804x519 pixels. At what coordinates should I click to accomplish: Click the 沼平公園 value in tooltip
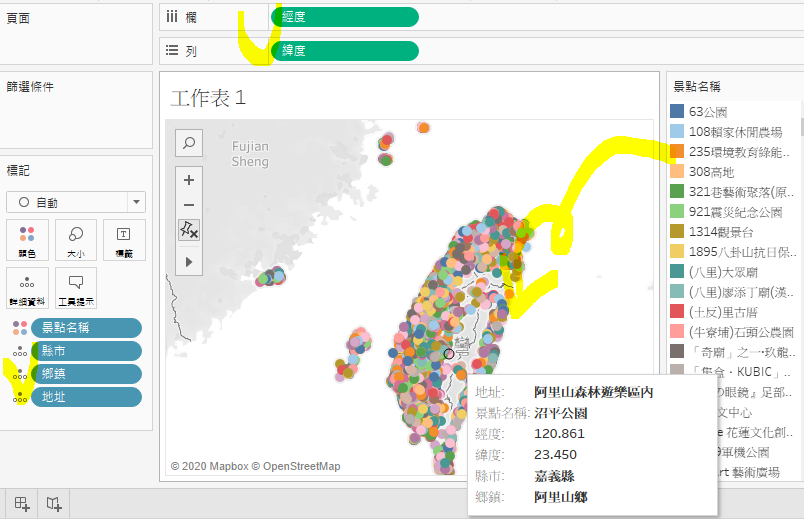[x=560, y=413]
